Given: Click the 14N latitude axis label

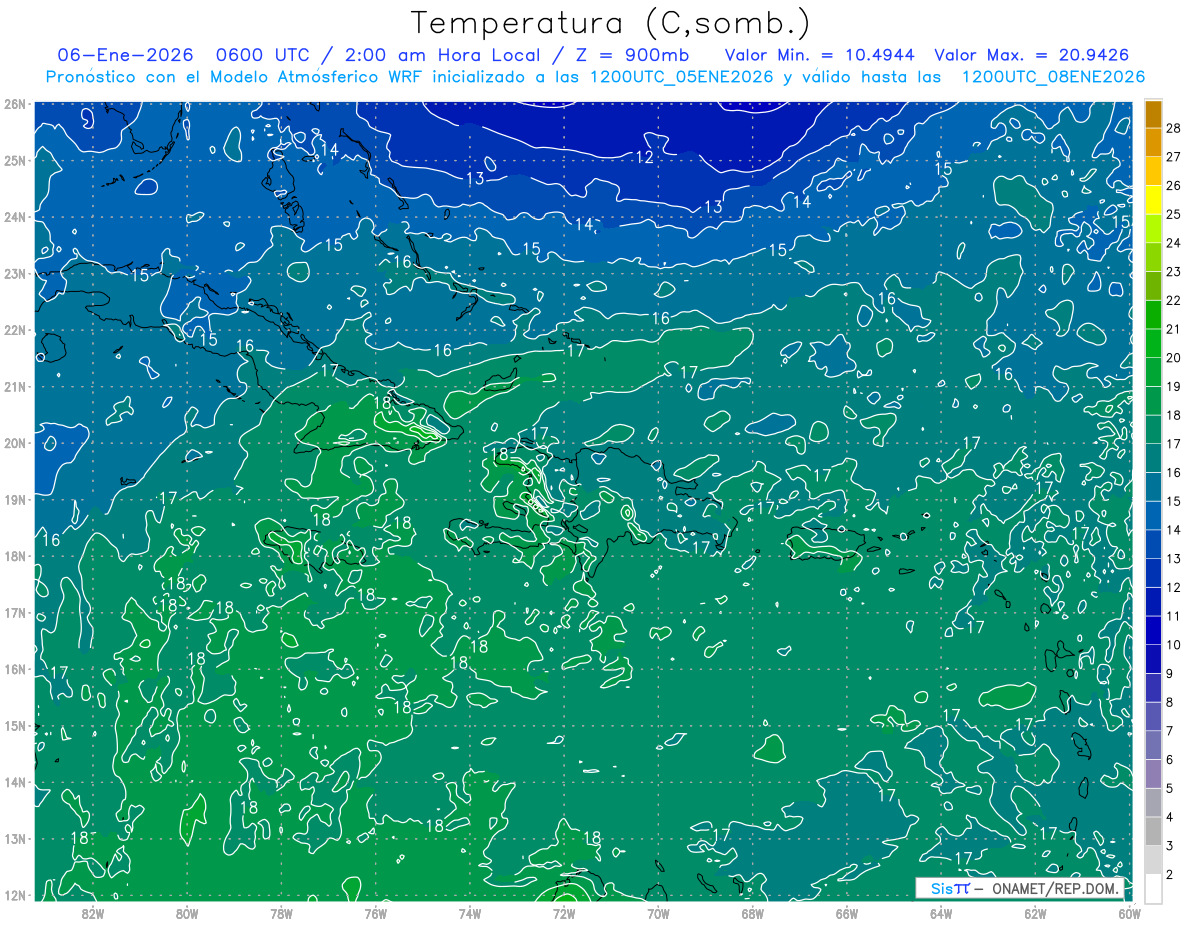Looking at the screenshot, I should 14,782.
